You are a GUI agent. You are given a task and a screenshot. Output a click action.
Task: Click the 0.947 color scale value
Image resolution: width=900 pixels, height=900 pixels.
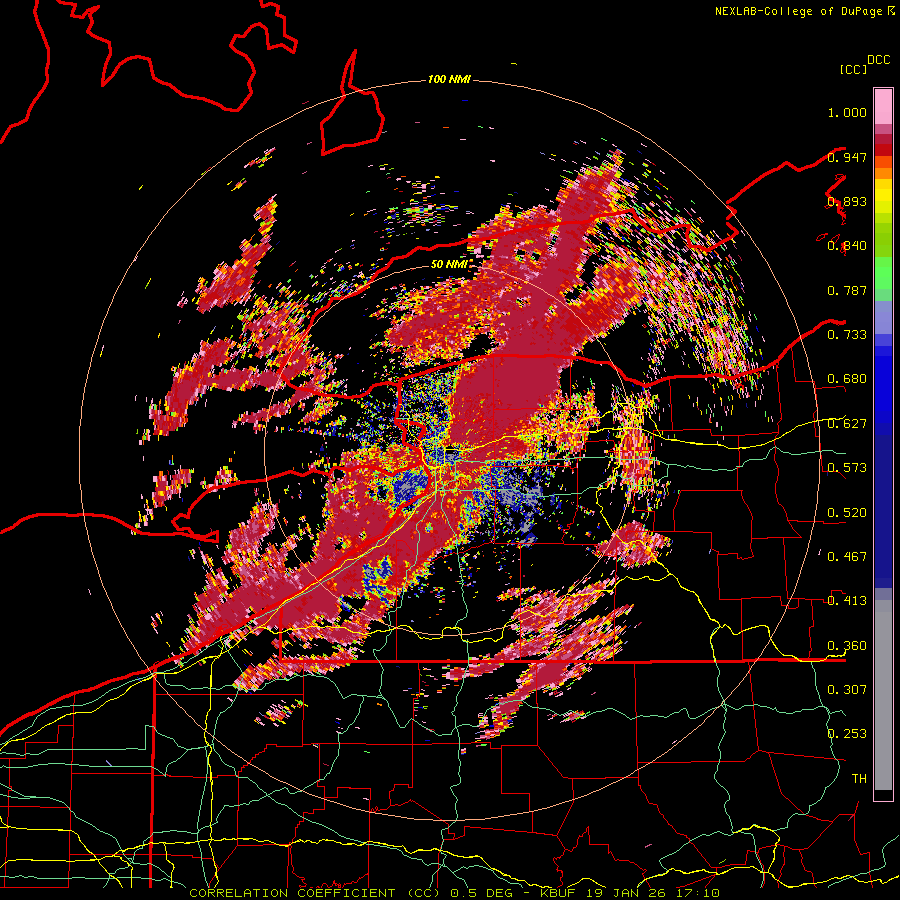[x=847, y=157]
